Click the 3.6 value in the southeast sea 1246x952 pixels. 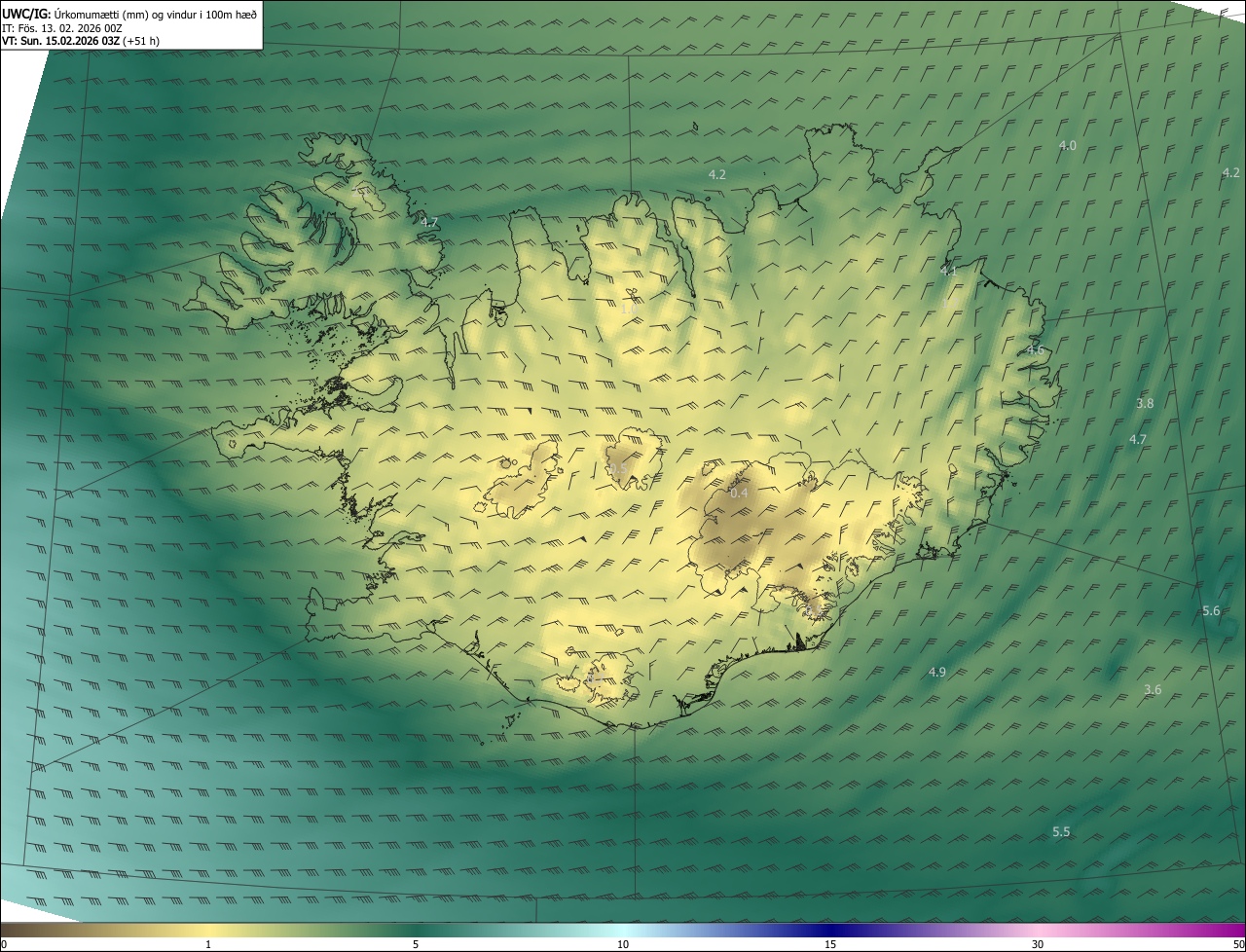click(x=1153, y=690)
